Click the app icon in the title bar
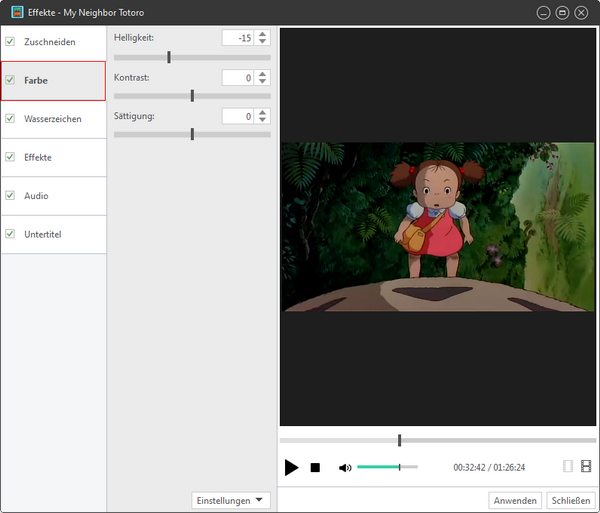Image resolution: width=600 pixels, height=513 pixels. tap(17, 12)
